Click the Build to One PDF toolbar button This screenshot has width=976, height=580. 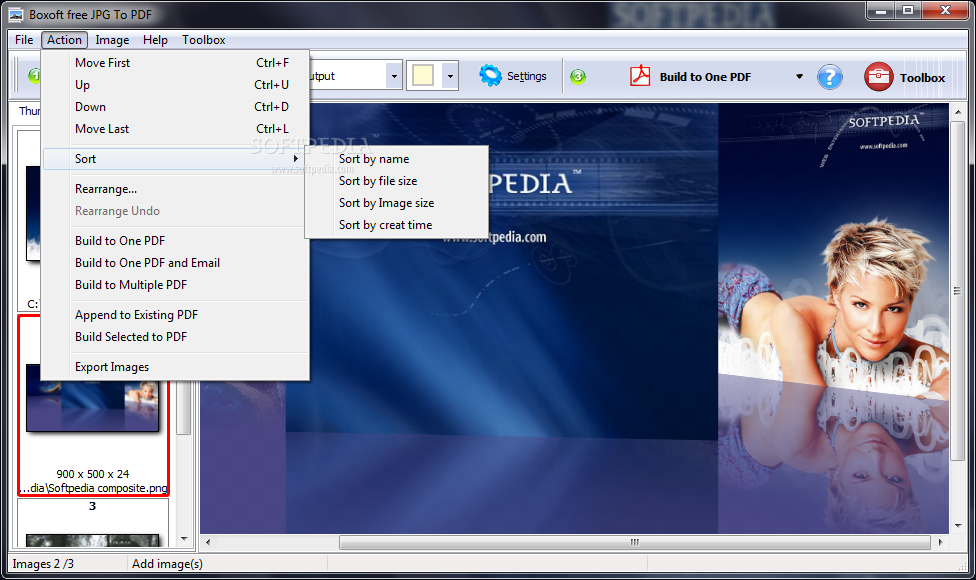click(x=705, y=77)
